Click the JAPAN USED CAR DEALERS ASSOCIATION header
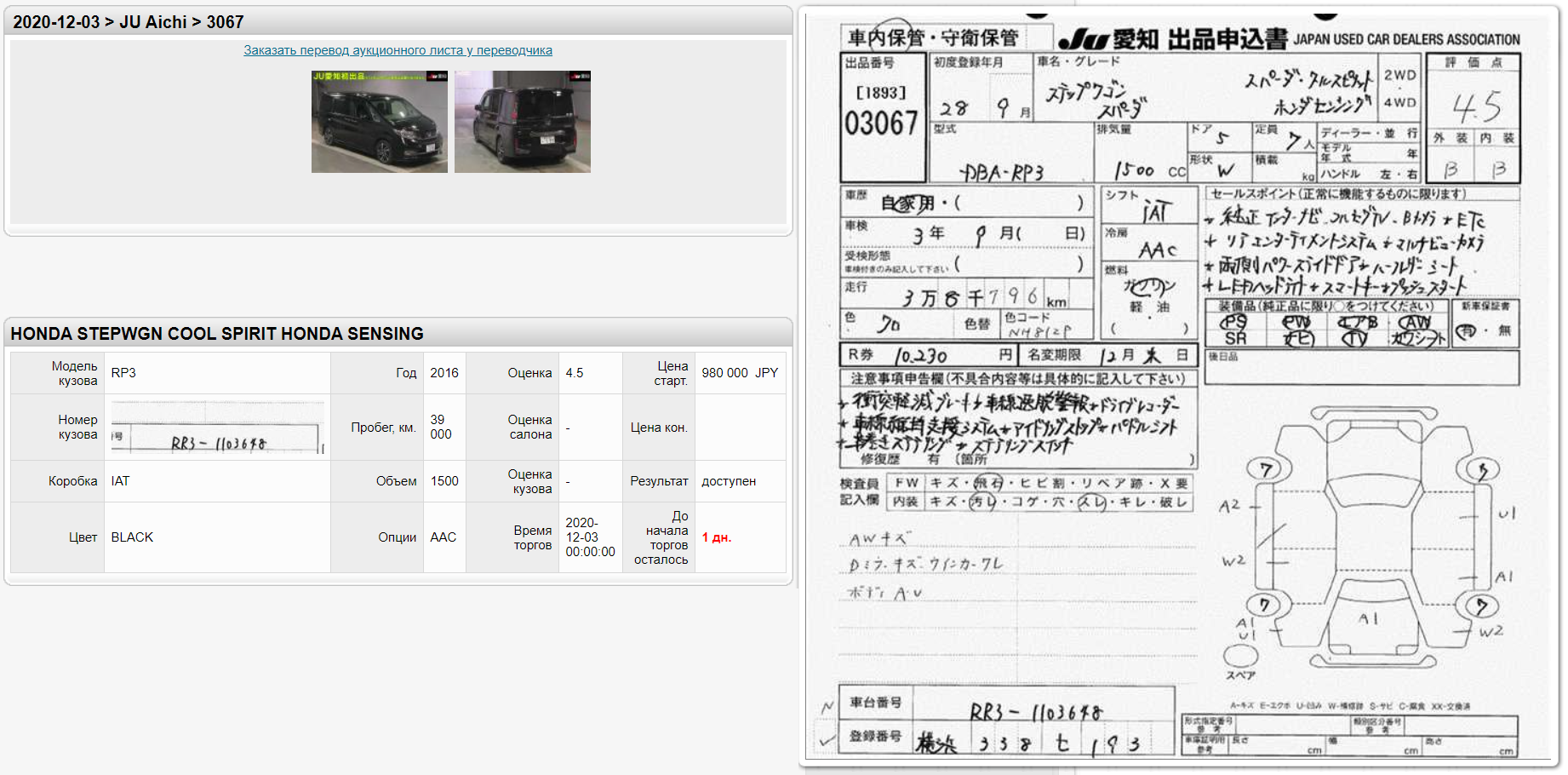The height and width of the screenshot is (775, 1568). 1406,39
